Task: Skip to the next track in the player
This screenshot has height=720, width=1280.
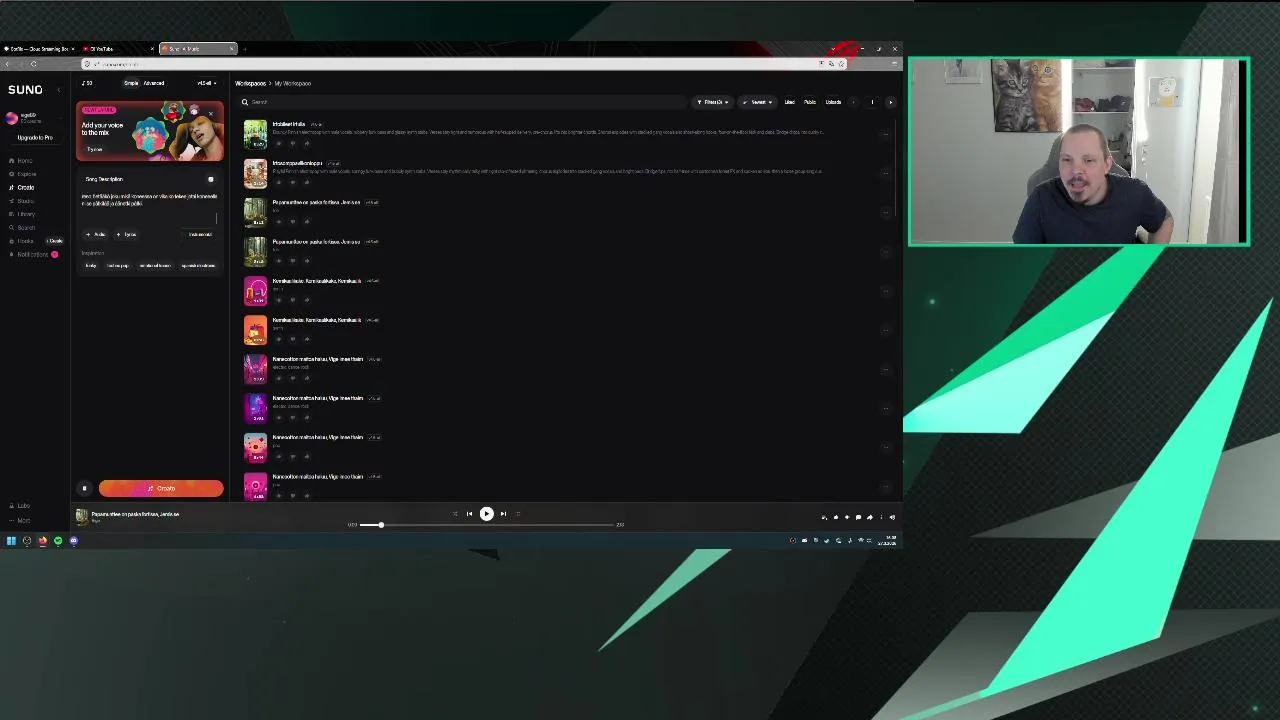Action: coord(503,514)
